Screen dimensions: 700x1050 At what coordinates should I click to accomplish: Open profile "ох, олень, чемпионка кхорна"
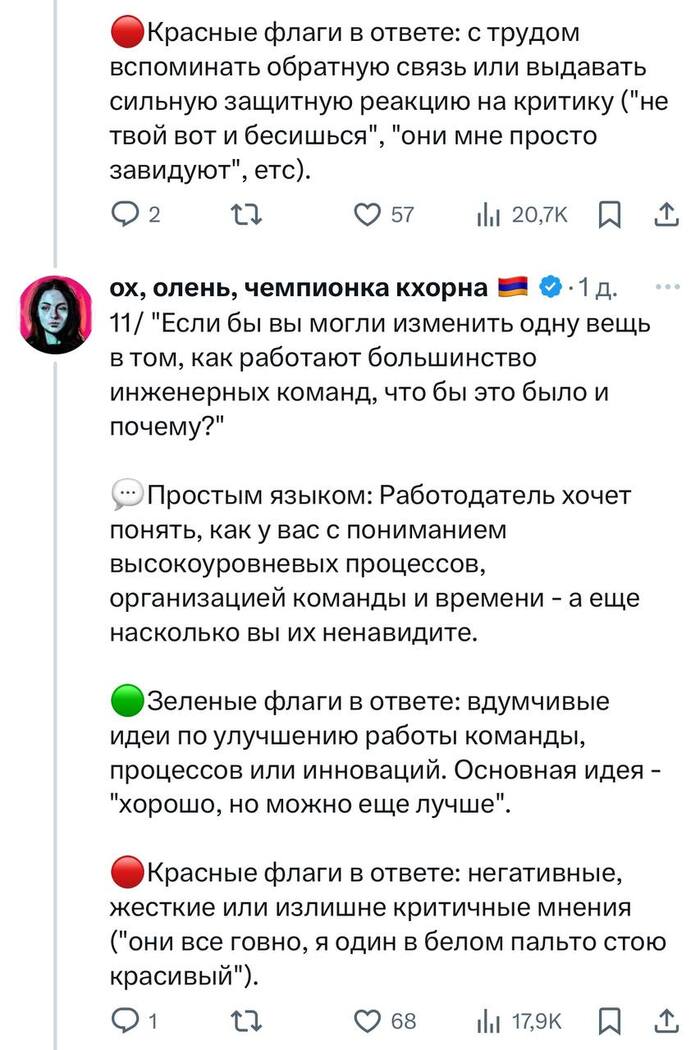tap(299, 289)
